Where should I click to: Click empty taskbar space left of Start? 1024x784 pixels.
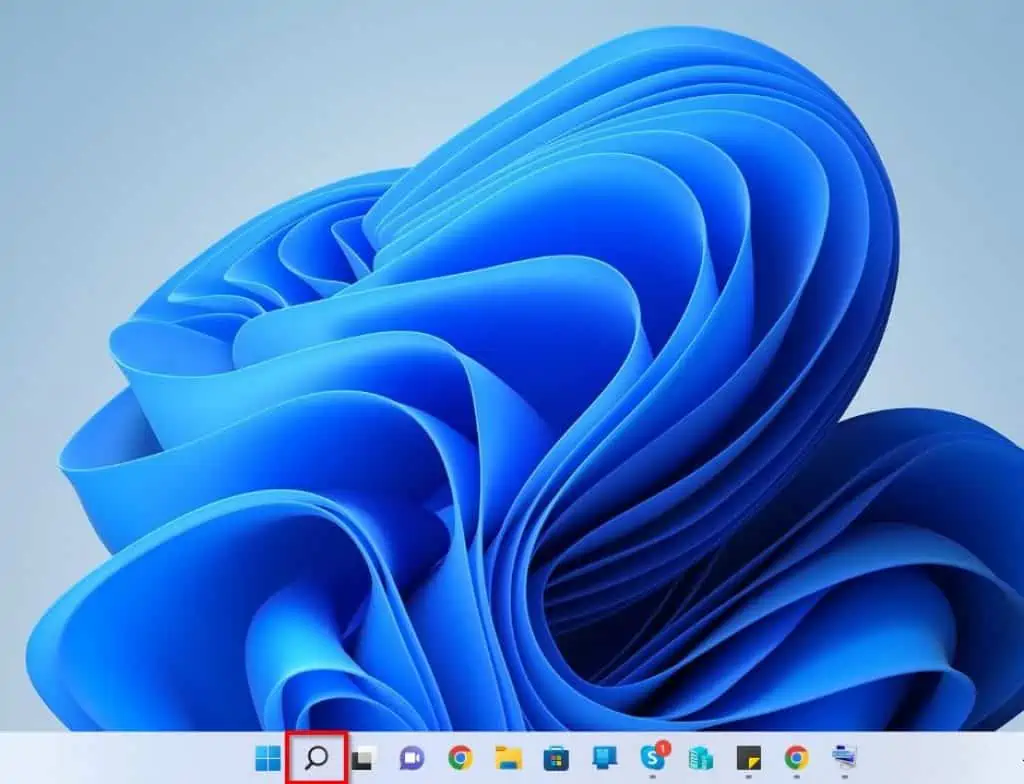(x=120, y=758)
